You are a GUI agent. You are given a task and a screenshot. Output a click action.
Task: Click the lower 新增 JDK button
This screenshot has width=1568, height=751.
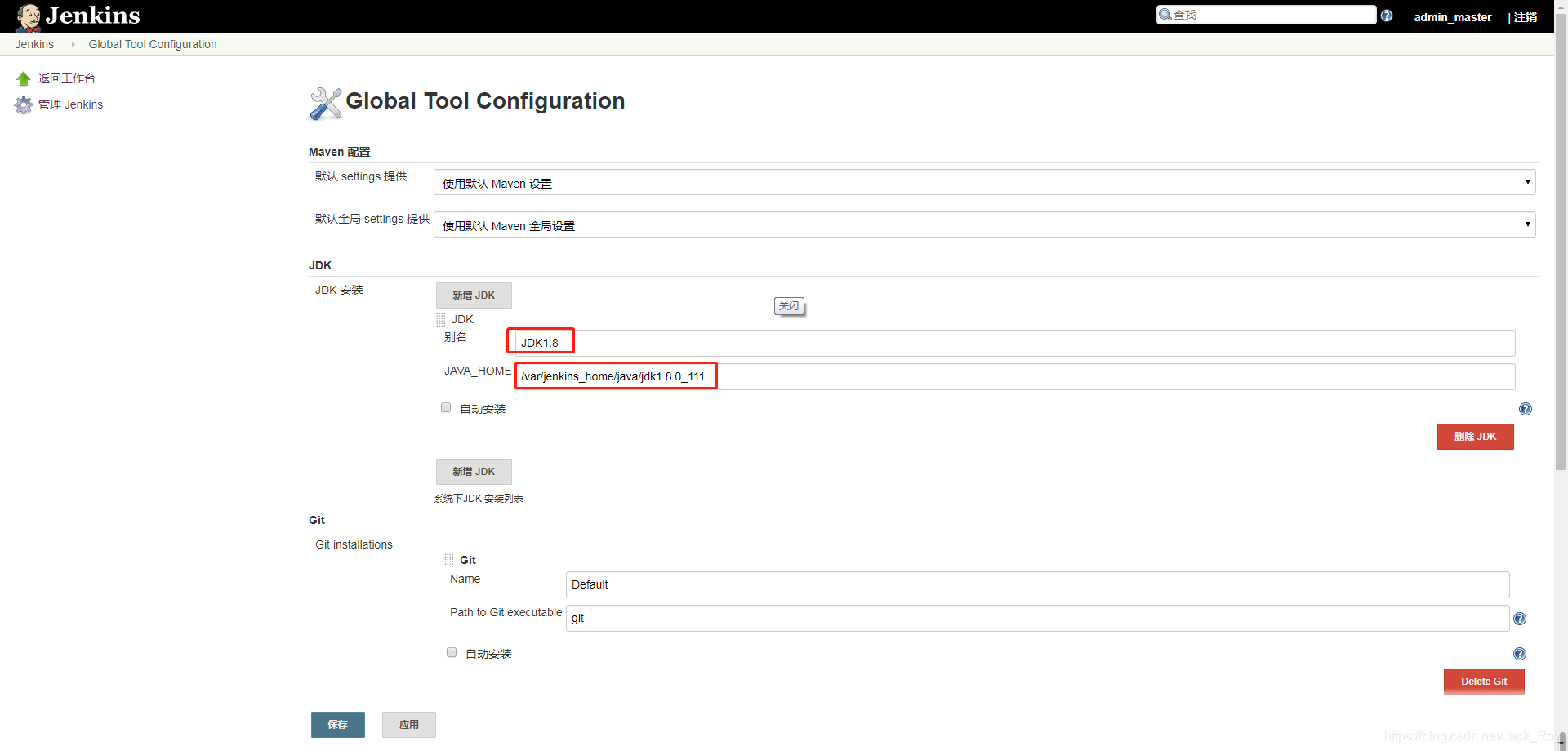coord(474,472)
